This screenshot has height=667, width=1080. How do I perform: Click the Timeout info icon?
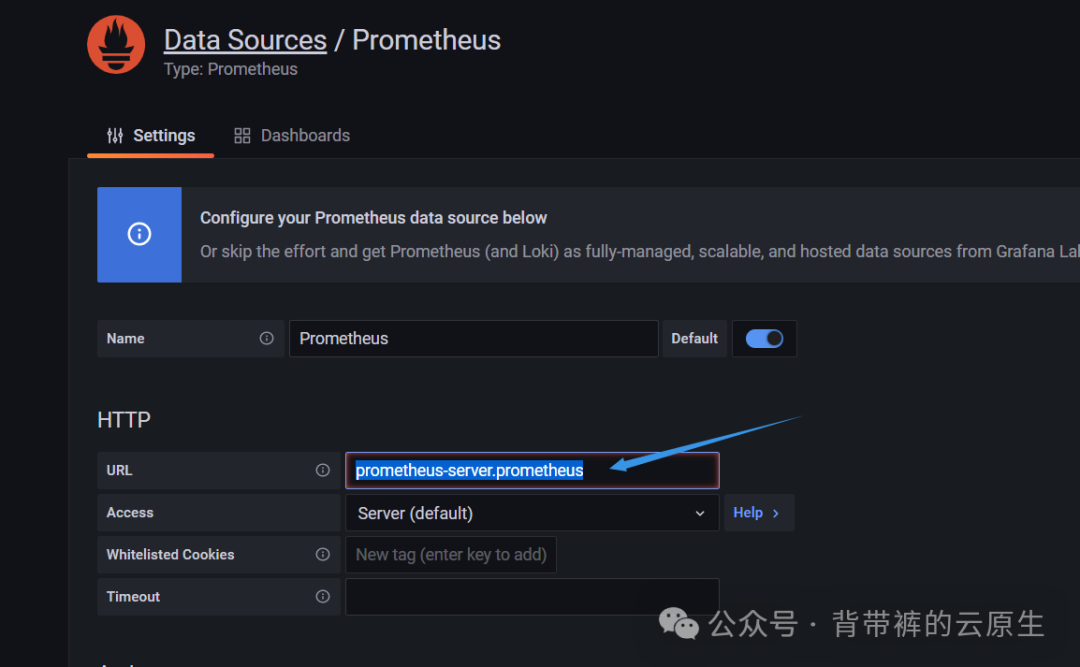pyautogui.click(x=322, y=596)
